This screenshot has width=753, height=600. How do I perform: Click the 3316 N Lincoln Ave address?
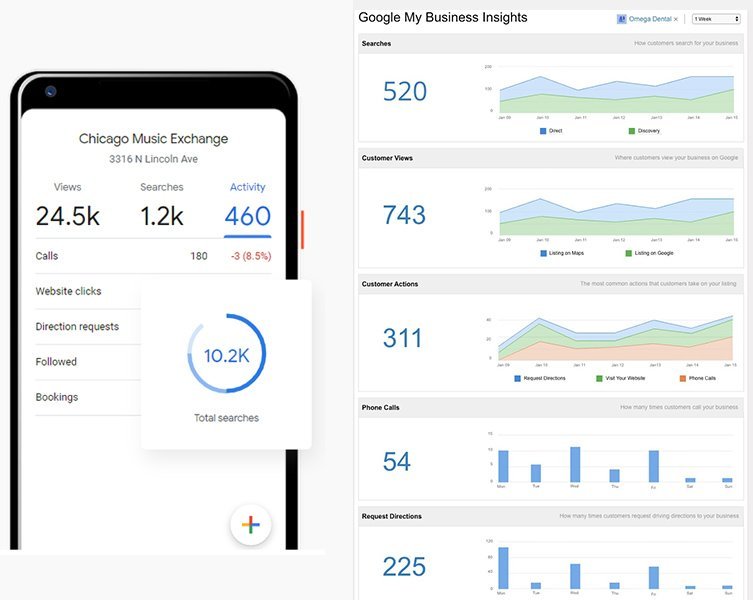(x=153, y=159)
